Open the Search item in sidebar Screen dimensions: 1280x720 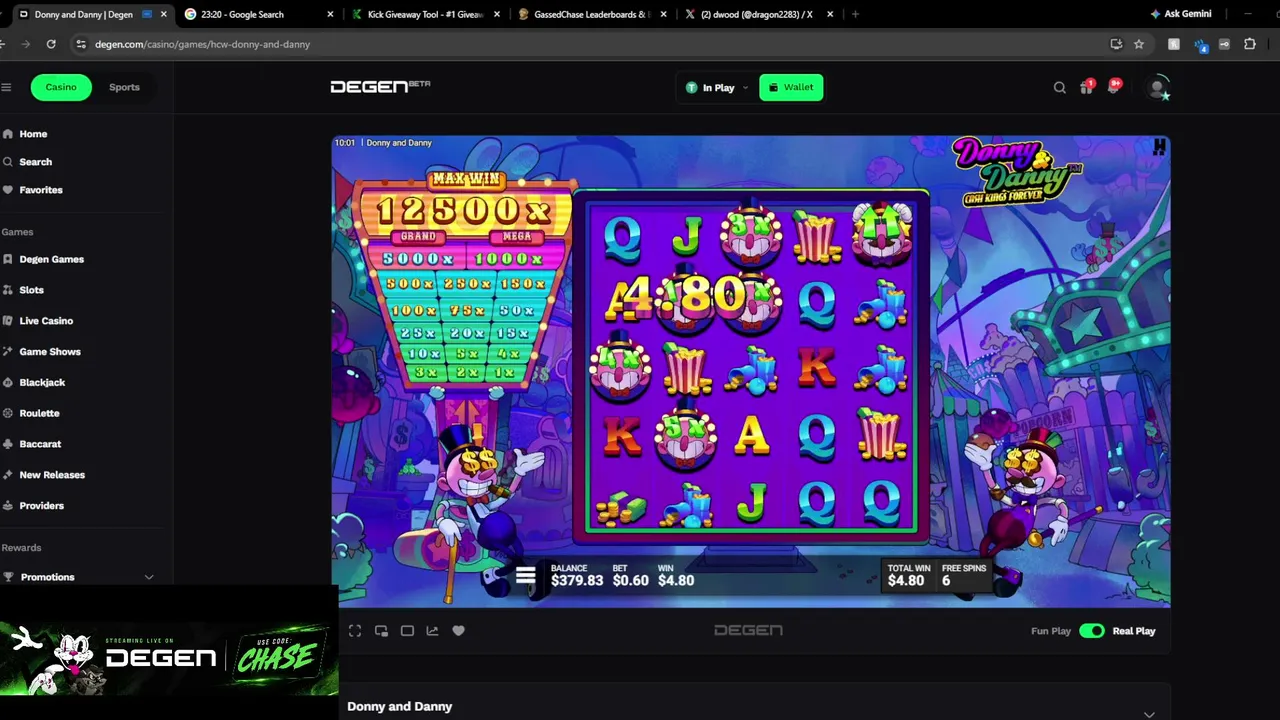tap(35, 162)
